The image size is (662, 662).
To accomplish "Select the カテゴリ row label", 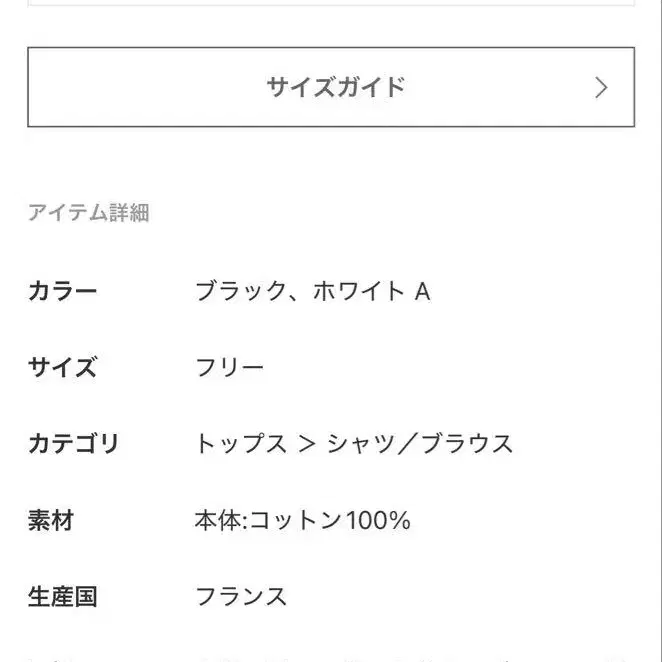I will coord(73,444).
